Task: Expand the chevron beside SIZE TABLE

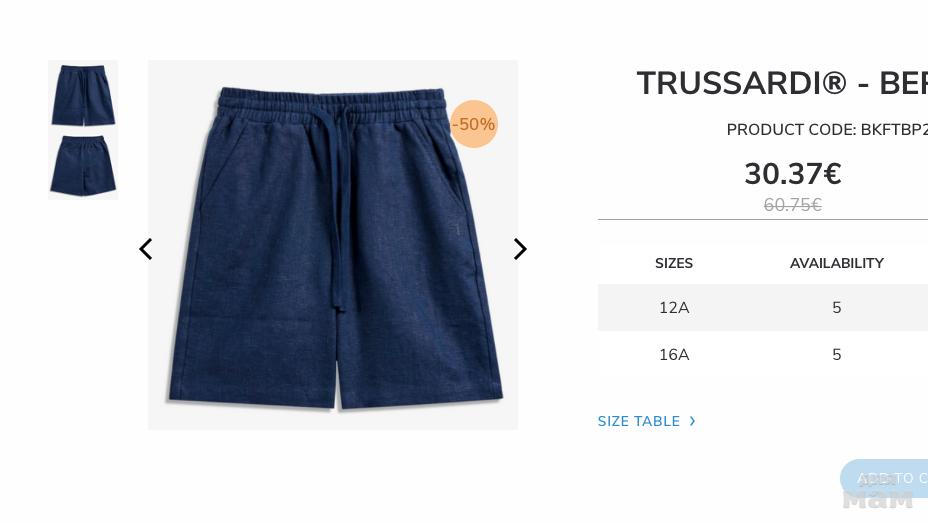Action: tap(692, 421)
